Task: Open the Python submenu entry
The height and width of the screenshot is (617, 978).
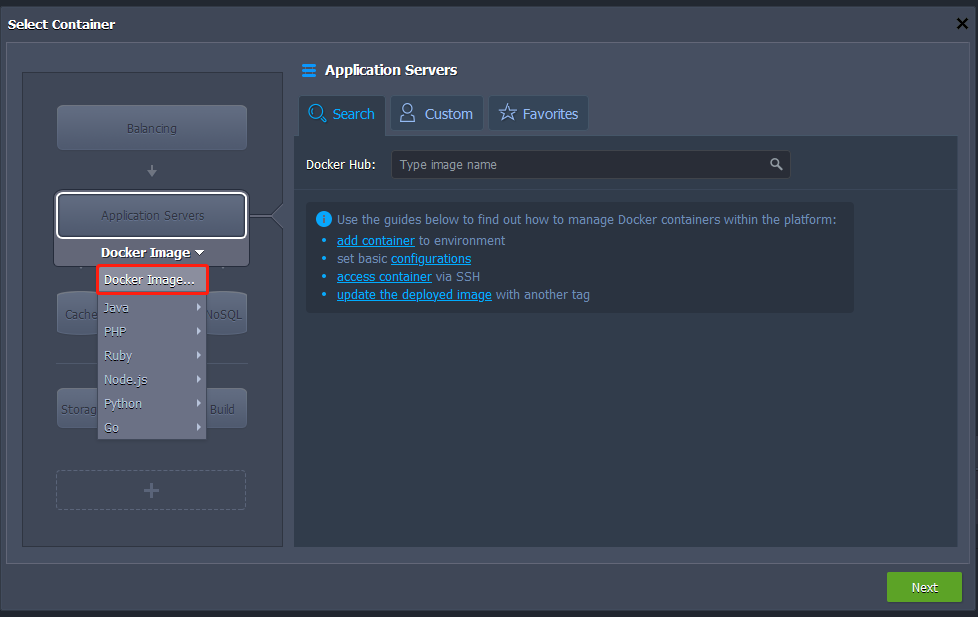Action: pos(152,404)
